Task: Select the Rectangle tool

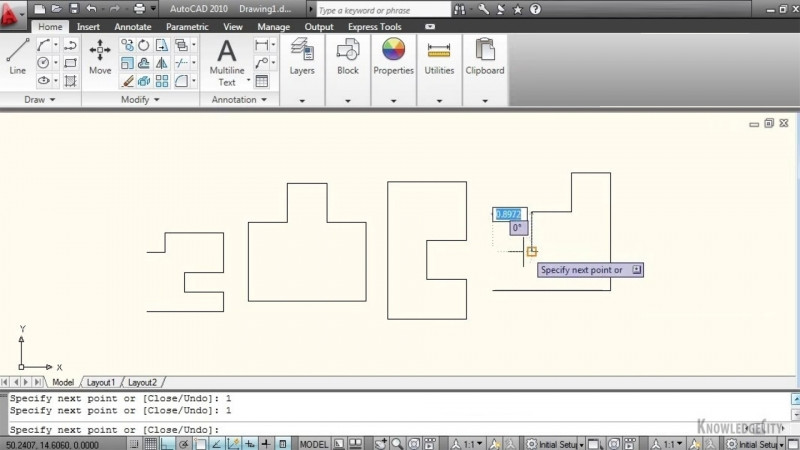Action: click(x=70, y=63)
